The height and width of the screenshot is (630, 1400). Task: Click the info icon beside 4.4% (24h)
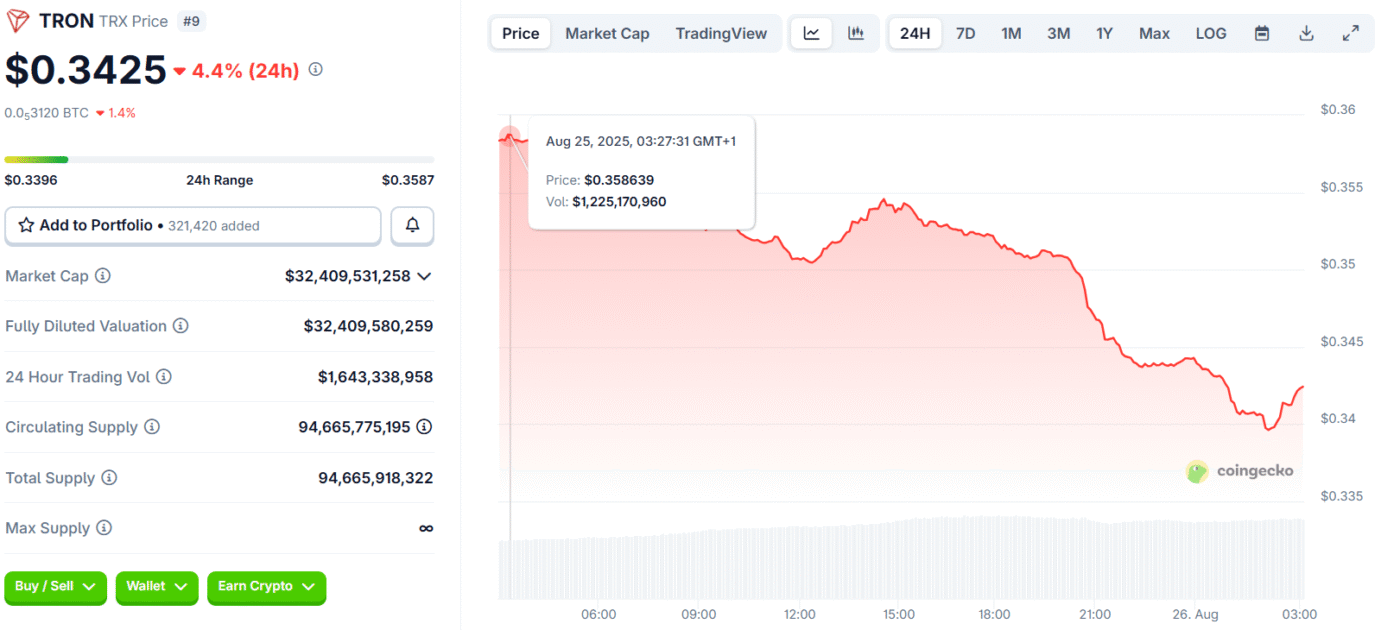pos(316,69)
